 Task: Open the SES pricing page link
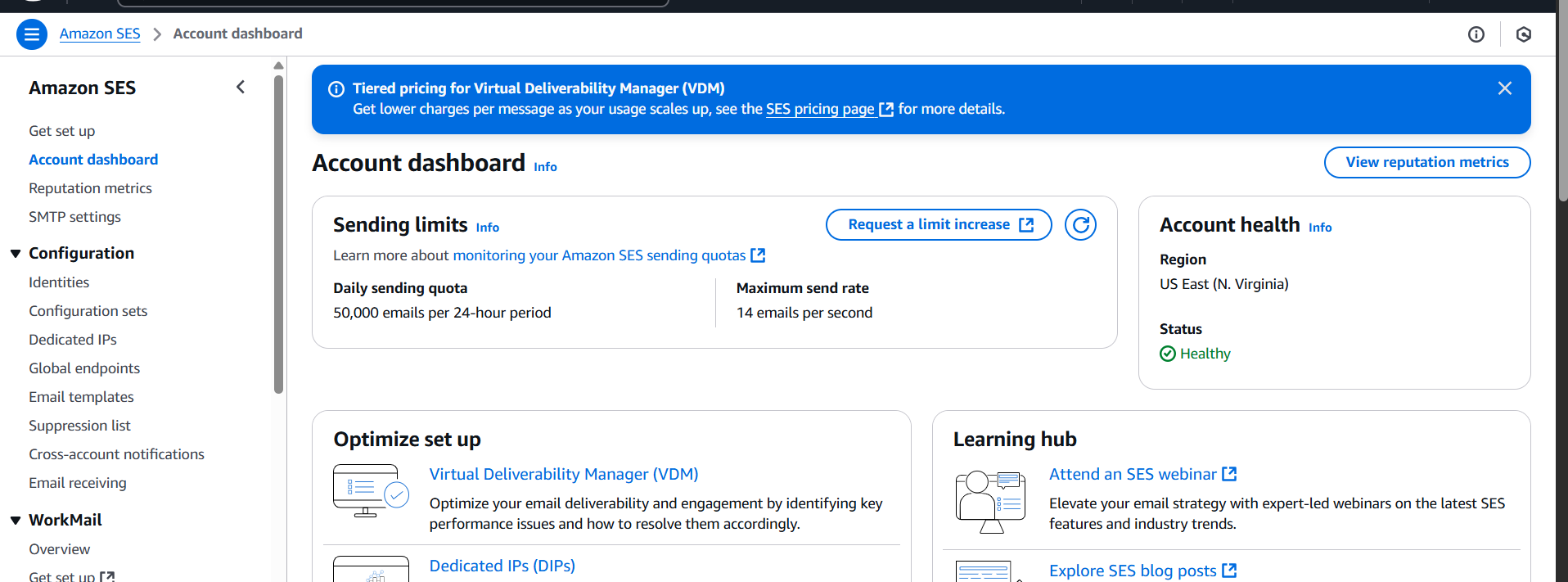(820, 109)
